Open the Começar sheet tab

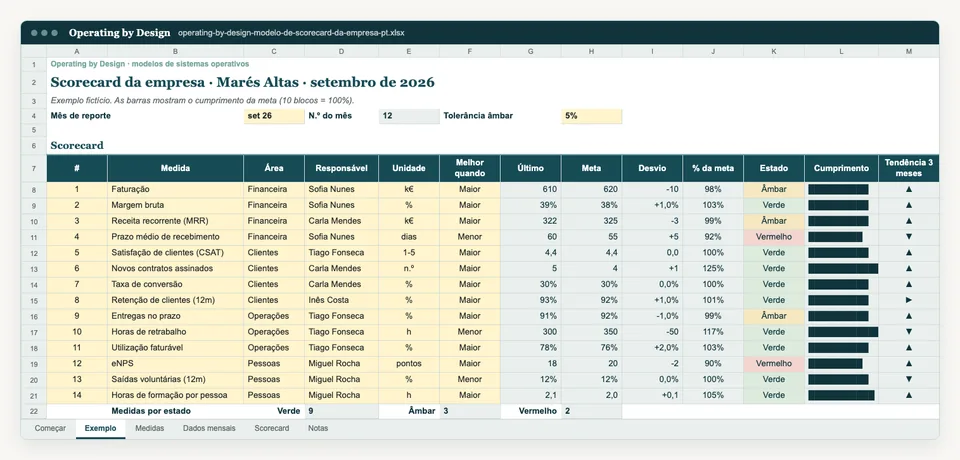pos(50,429)
